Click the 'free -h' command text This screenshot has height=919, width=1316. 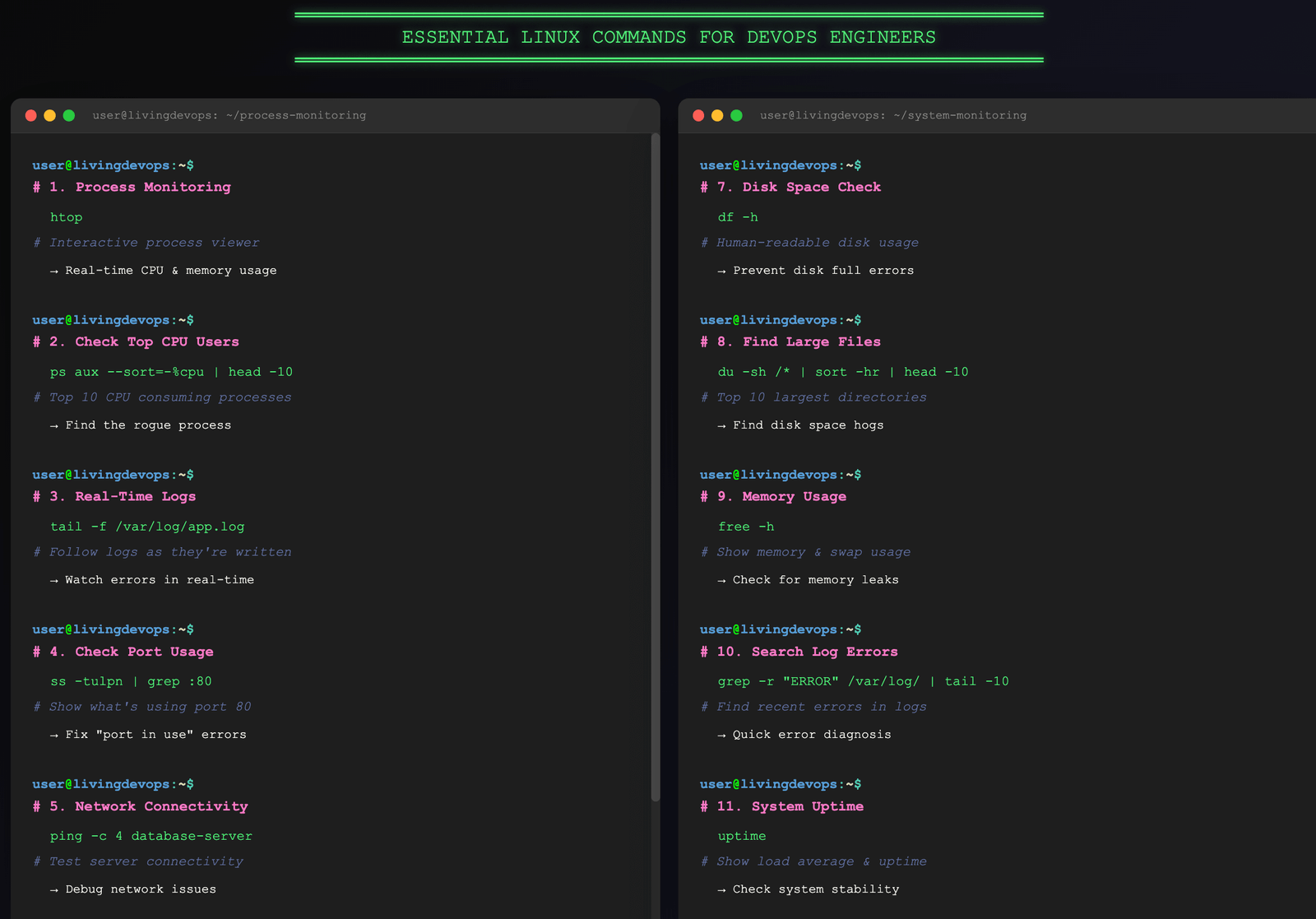[746, 527]
